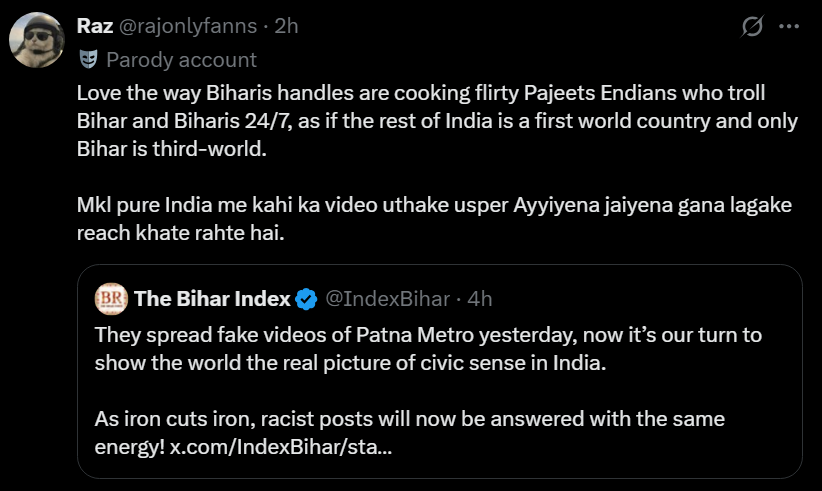The height and width of the screenshot is (491, 822).
Task: Click the Parody account label
Action: tap(181, 60)
